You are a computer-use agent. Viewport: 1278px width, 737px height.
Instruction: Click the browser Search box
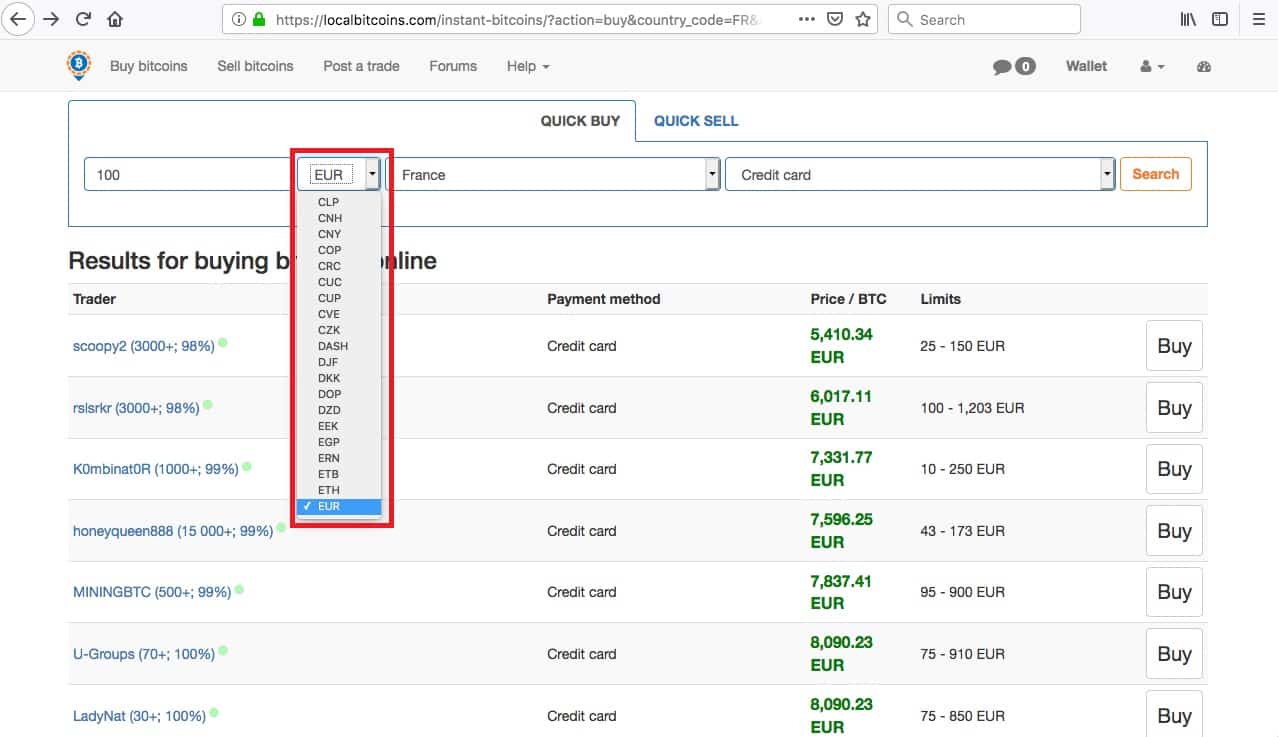tap(984, 19)
